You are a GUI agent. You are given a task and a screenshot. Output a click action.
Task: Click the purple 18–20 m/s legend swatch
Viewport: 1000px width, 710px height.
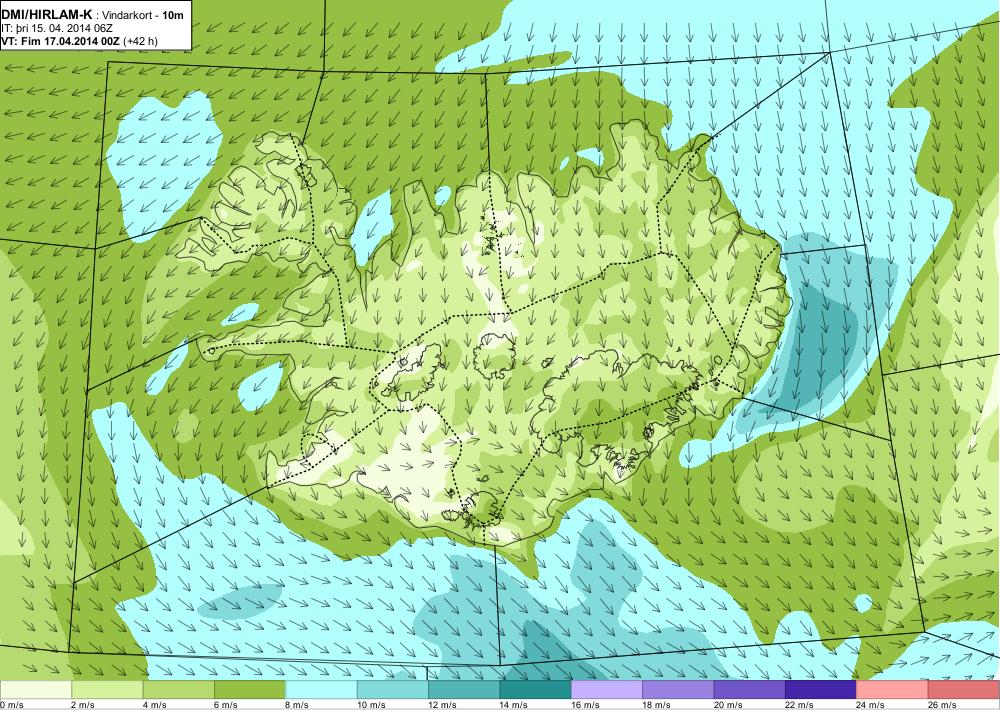click(679, 690)
